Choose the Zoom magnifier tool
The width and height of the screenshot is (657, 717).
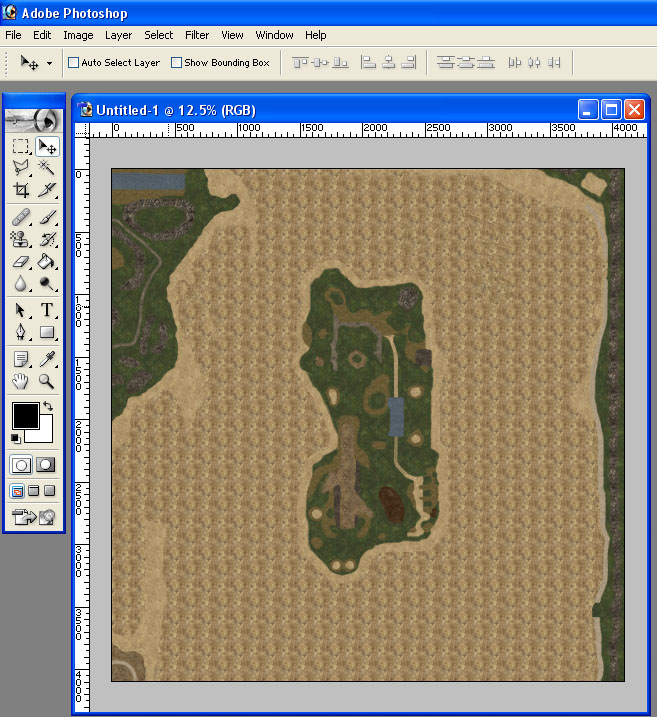click(47, 381)
